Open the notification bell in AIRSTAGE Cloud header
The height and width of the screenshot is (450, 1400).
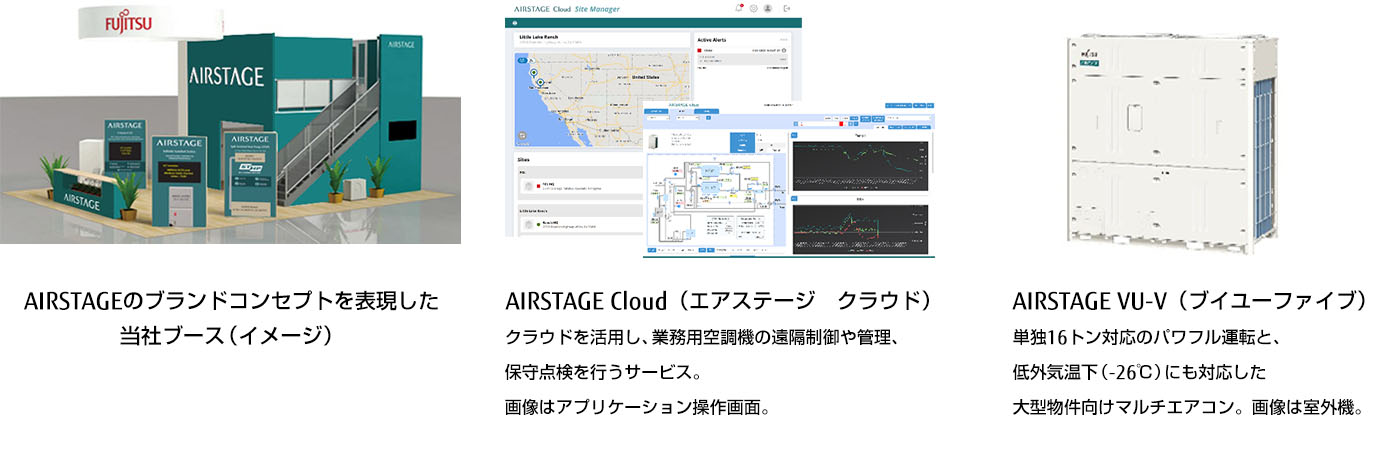point(739,8)
